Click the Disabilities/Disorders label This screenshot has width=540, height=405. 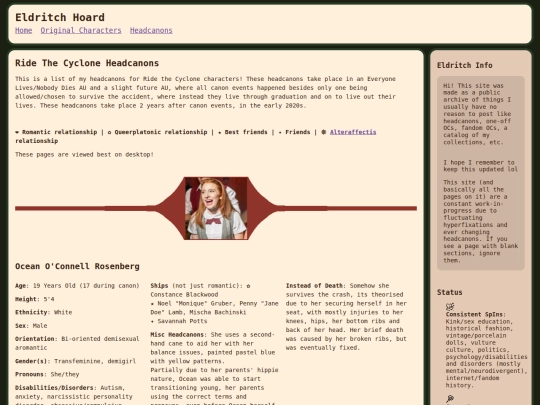pos(54,388)
